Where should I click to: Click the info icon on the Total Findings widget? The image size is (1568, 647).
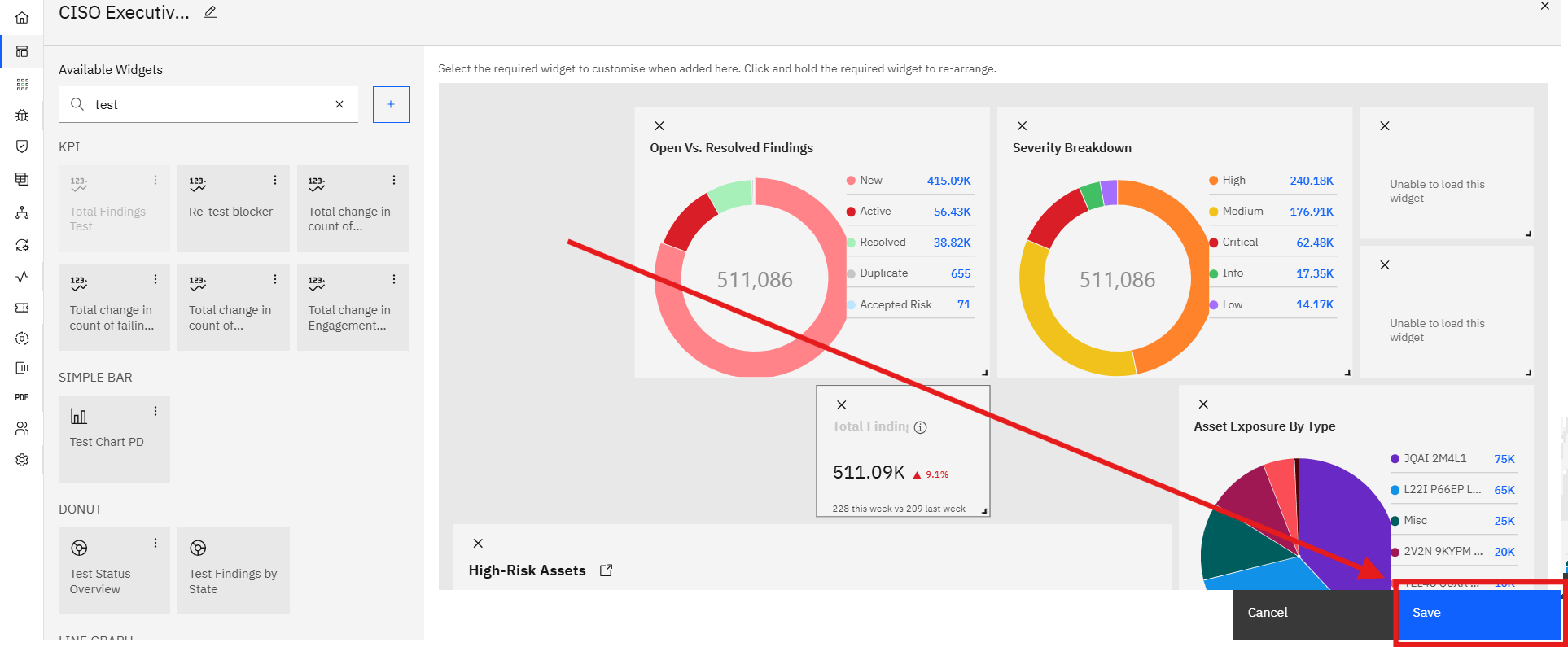[921, 427]
